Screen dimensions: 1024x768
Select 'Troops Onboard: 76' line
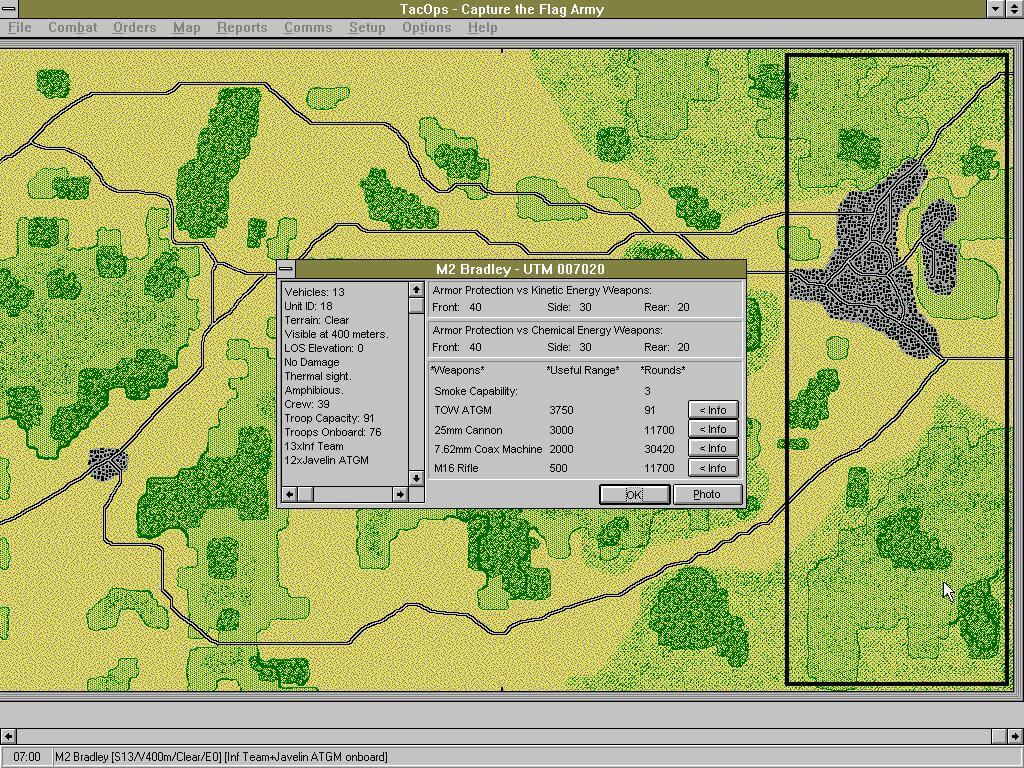(x=332, y=432)
